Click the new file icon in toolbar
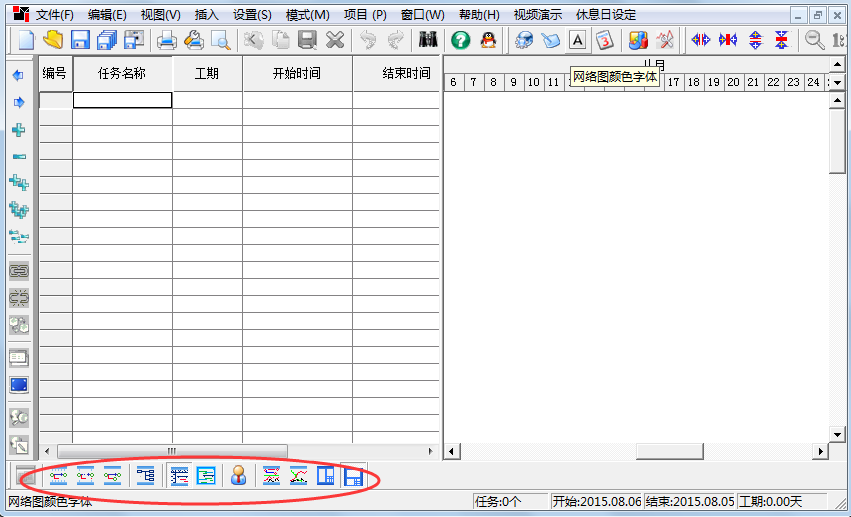Screen dimensions: 851x517 click(x=27, y=40)
